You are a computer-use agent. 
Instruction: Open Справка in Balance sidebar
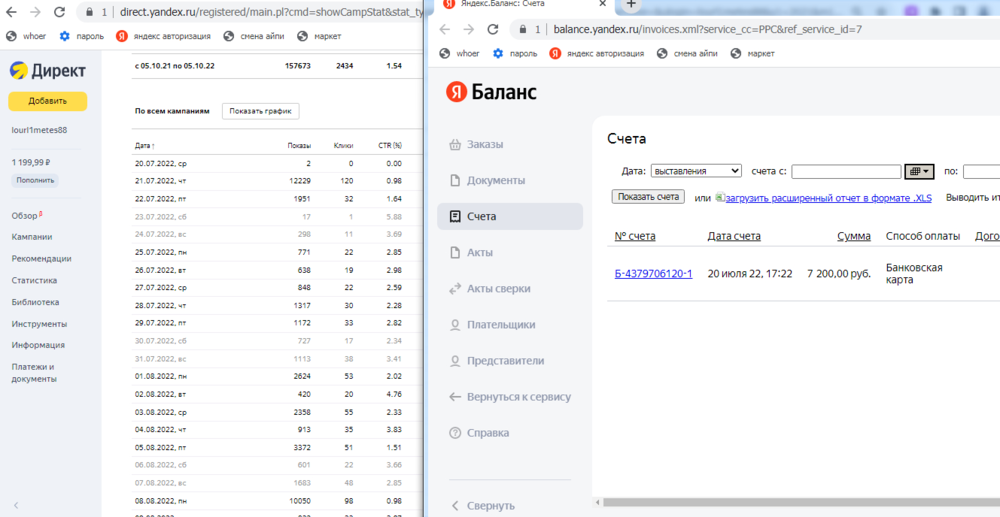tap(479, 433)
